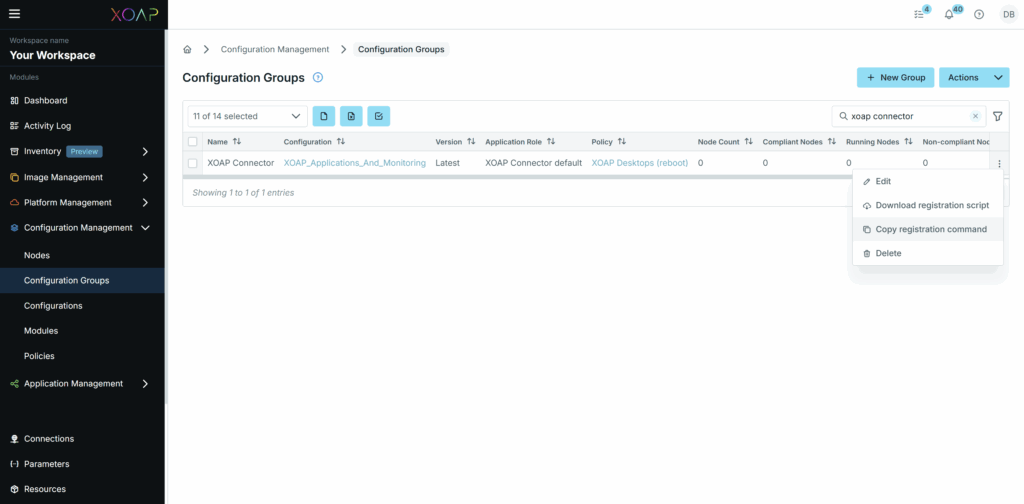
Task: Open the Actions dropdown arrow
Action: [999, 78]
